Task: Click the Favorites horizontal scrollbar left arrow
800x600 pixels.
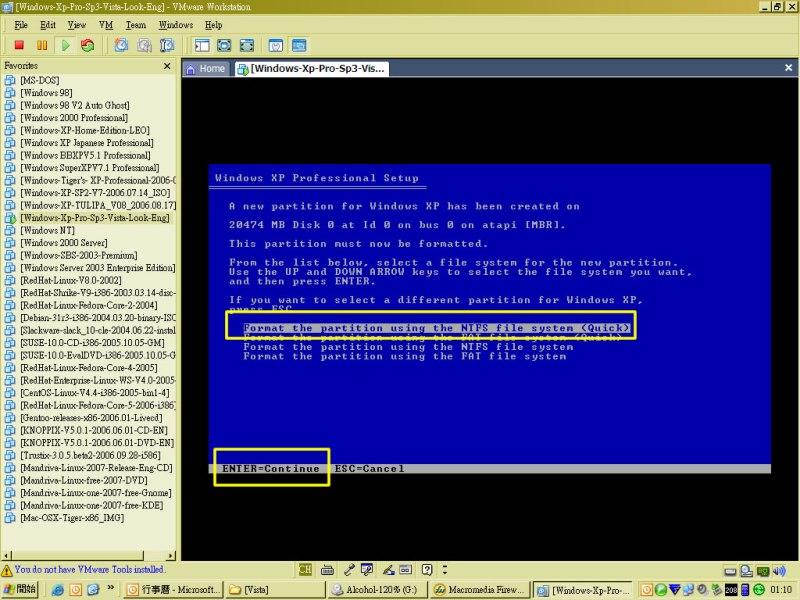Action: click(x=6, y=555)
